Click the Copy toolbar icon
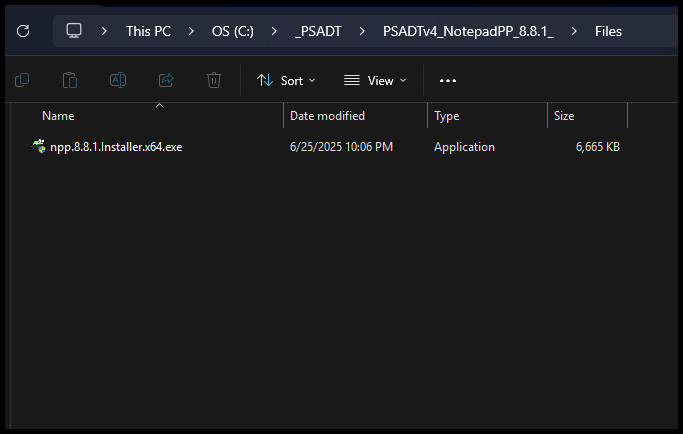 click(22, 80)
